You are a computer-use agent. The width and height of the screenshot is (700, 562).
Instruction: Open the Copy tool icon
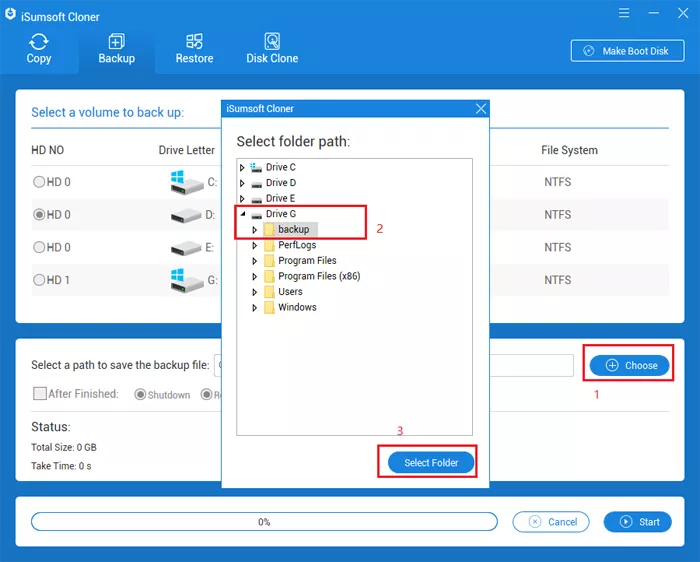[x=39, y=42]
